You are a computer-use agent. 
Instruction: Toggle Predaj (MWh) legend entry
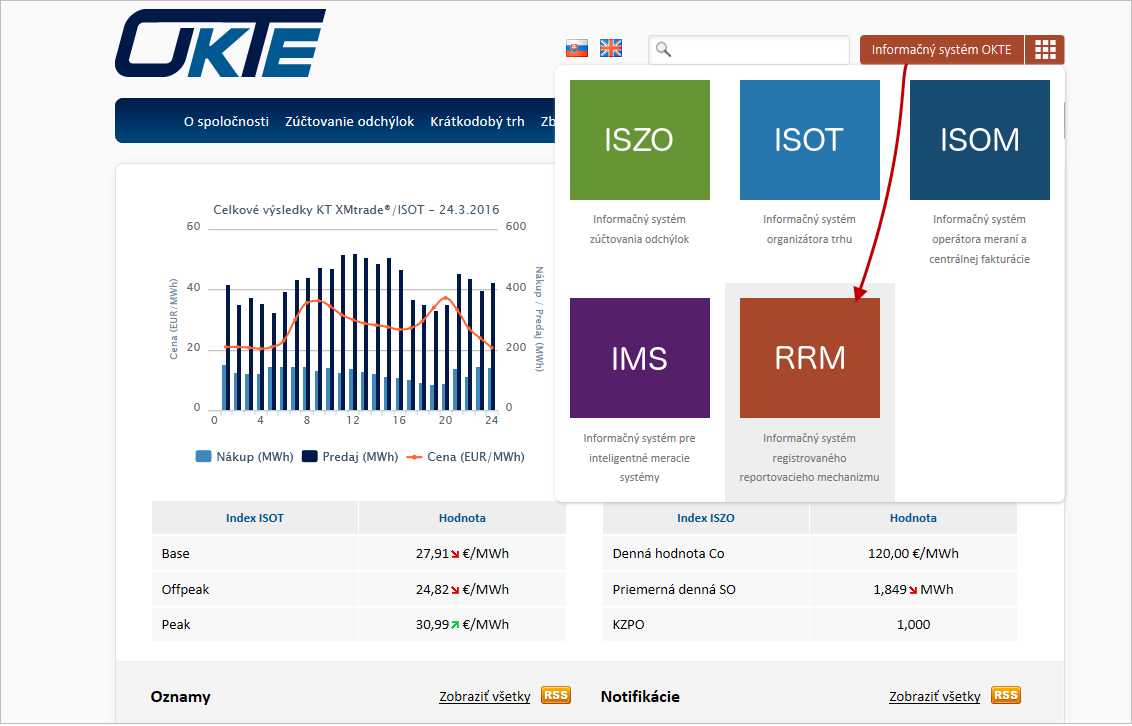point(350,457)
